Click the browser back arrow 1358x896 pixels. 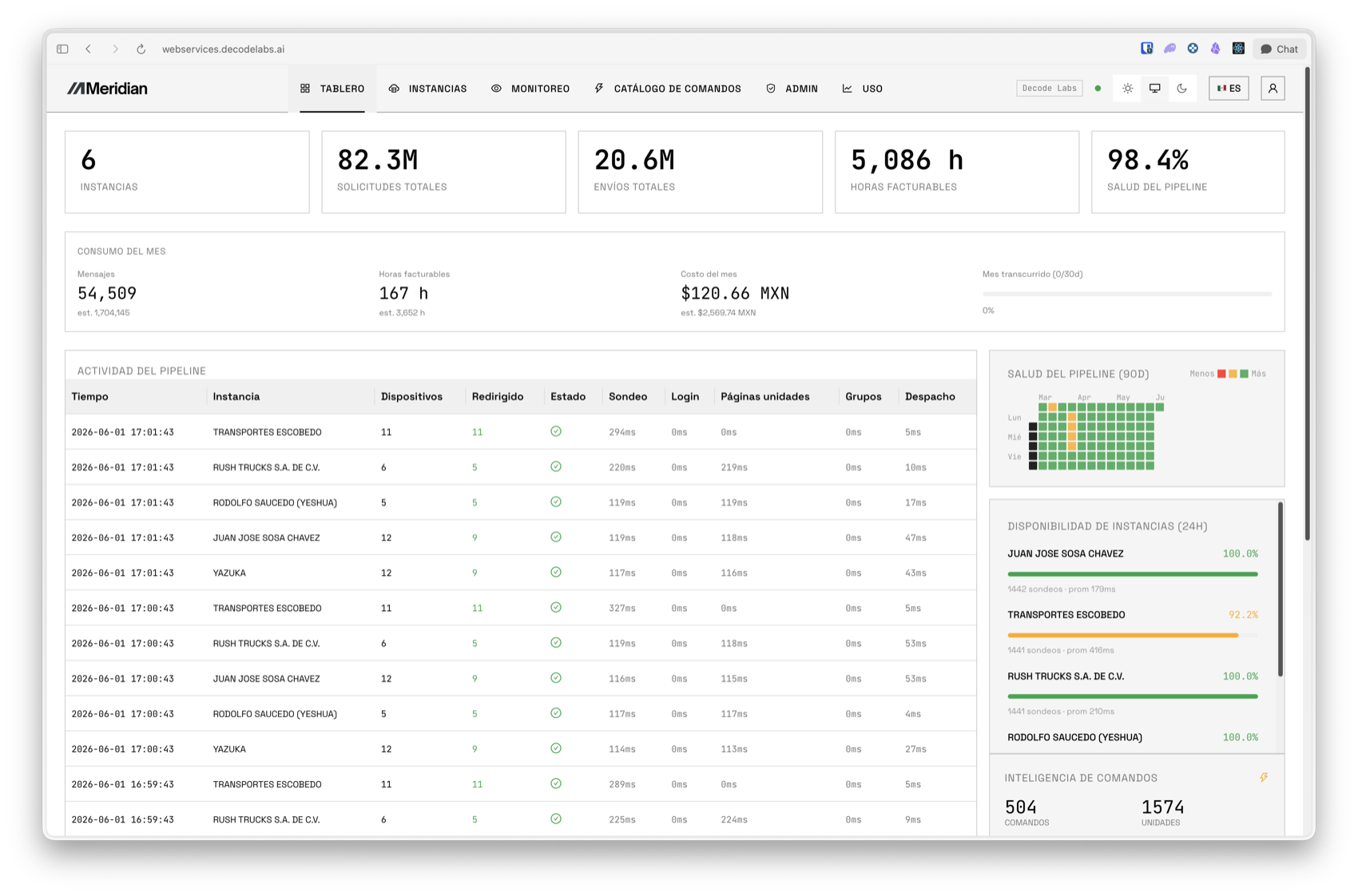tap(89, 50)
